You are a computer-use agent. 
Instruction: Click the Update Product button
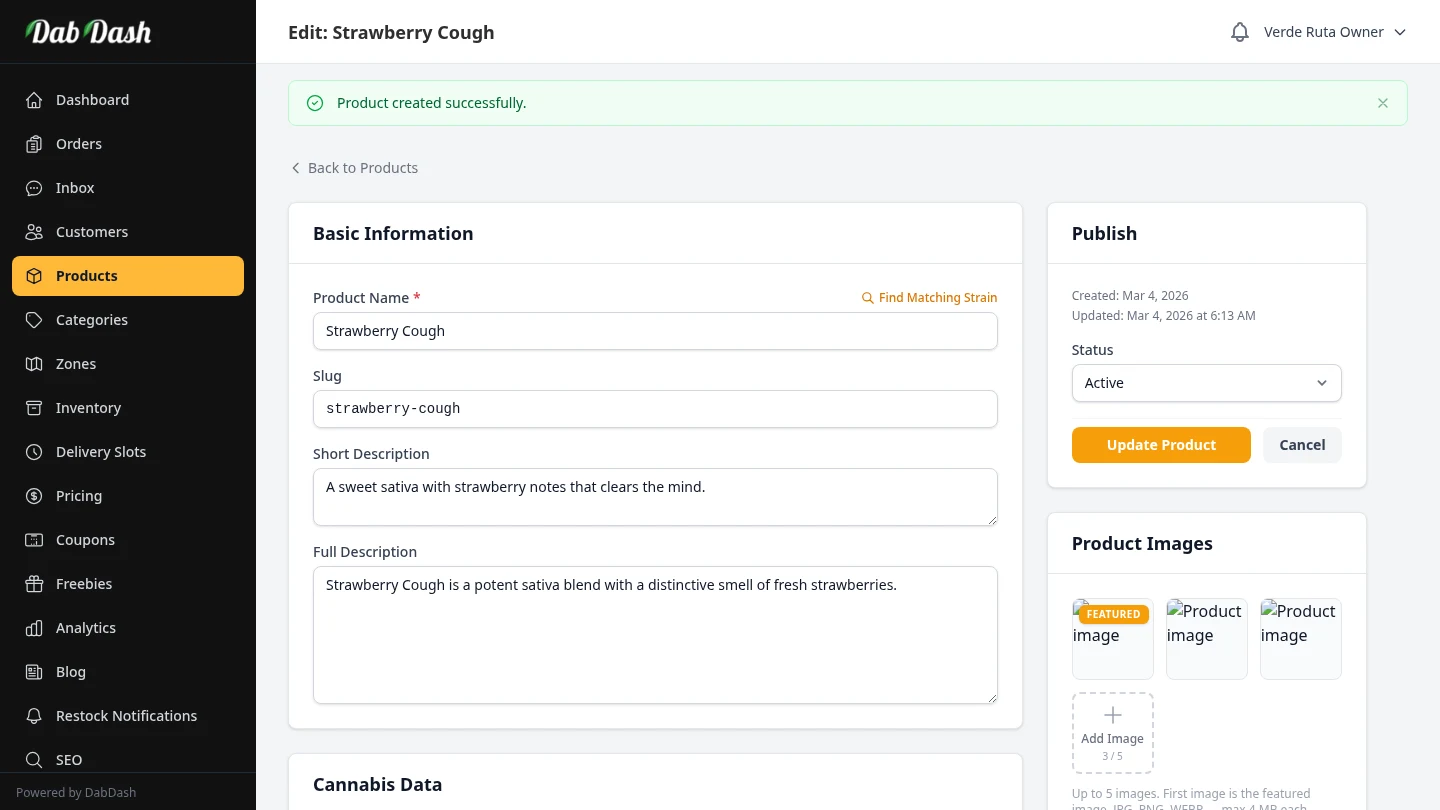[1161, 445]
